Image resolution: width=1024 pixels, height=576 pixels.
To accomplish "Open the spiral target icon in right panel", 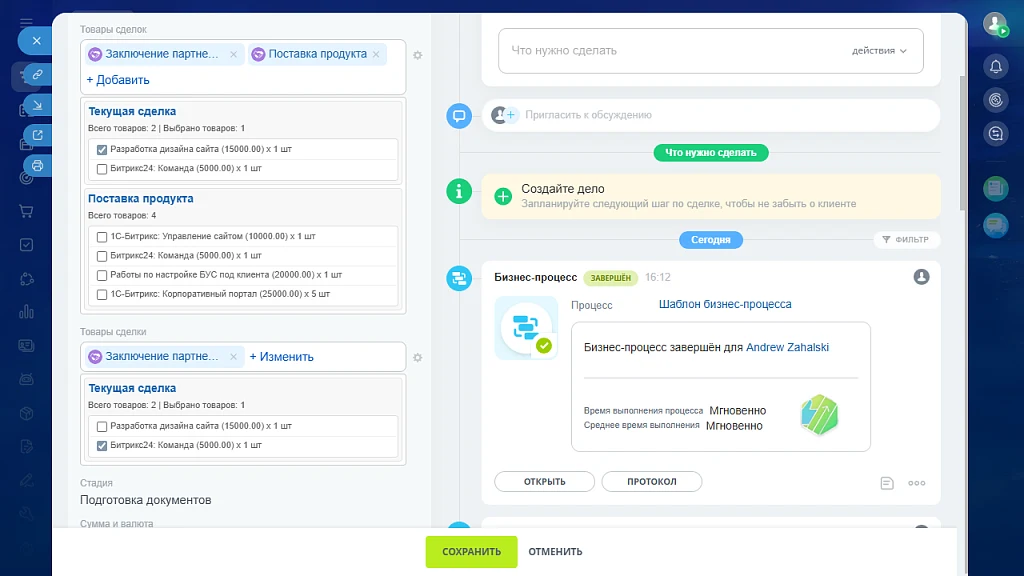I will pos(995,100).
